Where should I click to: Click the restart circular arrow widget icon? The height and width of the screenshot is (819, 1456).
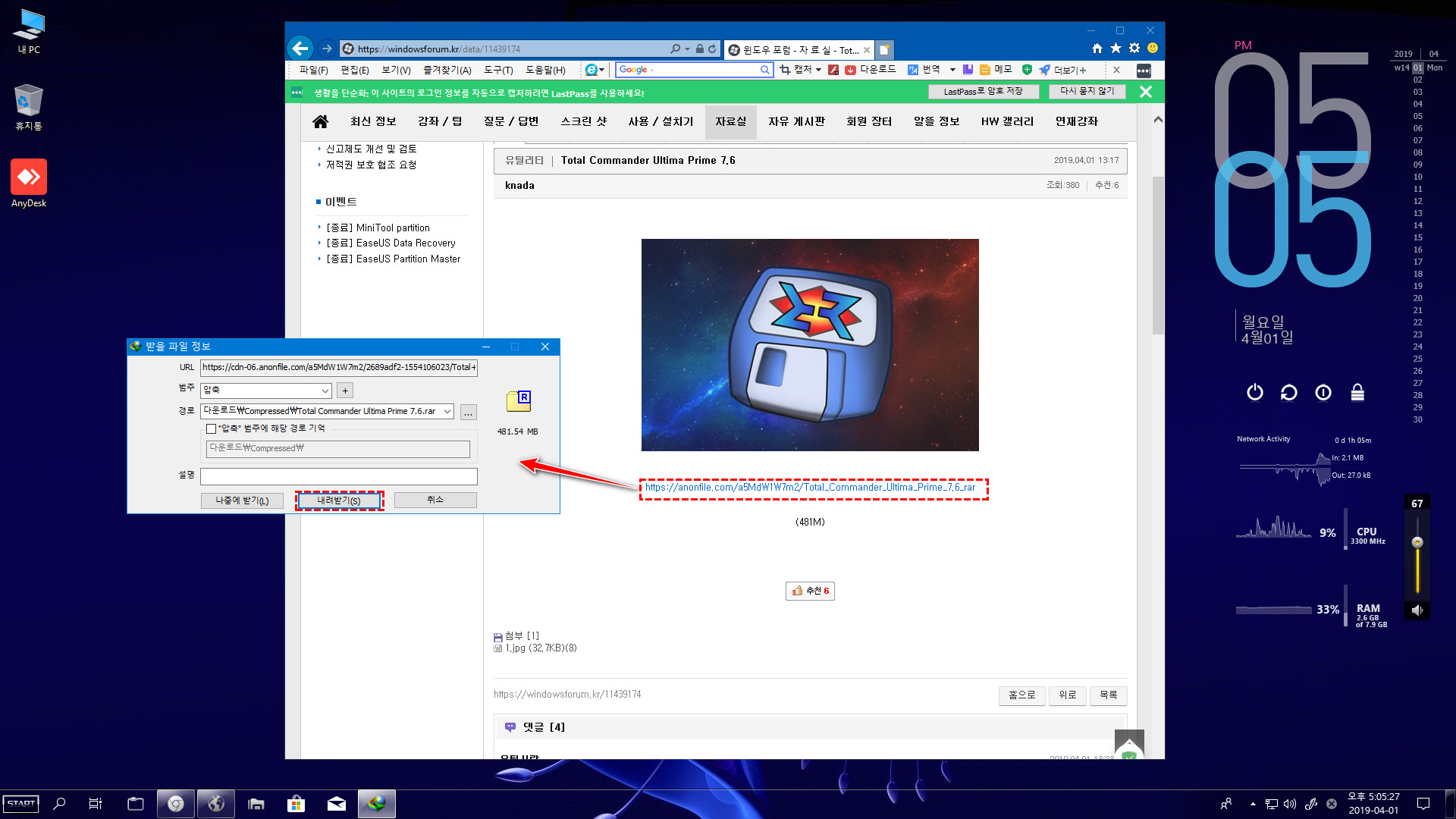click(1289, 392)
